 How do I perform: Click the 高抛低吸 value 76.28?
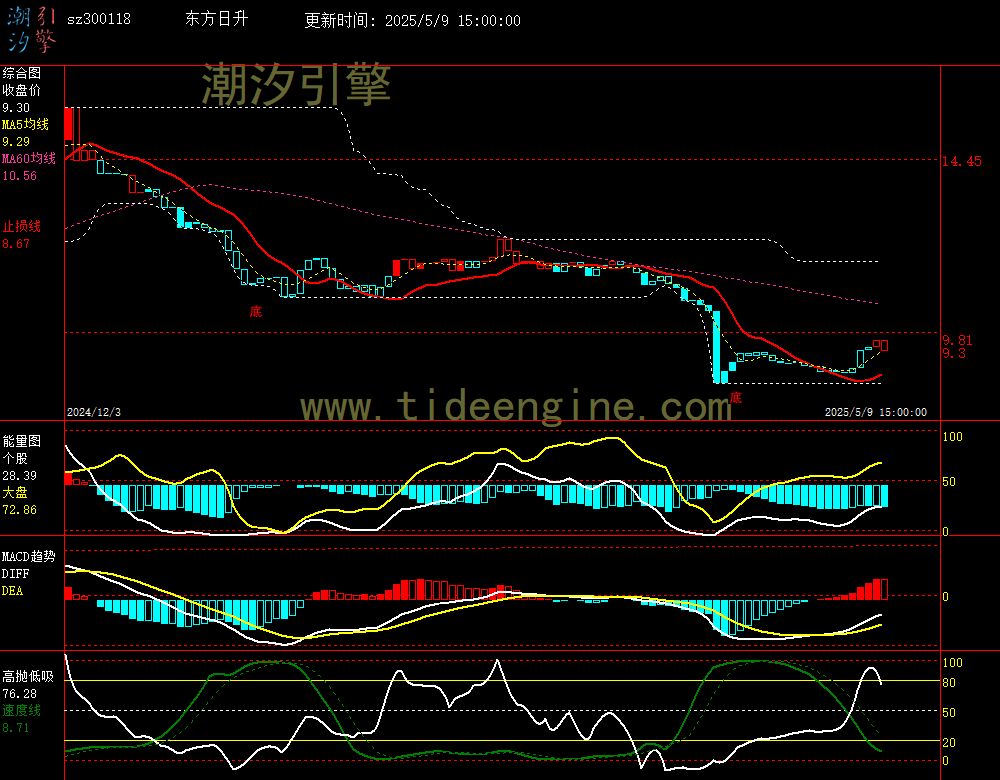click(x=19, y=694)
